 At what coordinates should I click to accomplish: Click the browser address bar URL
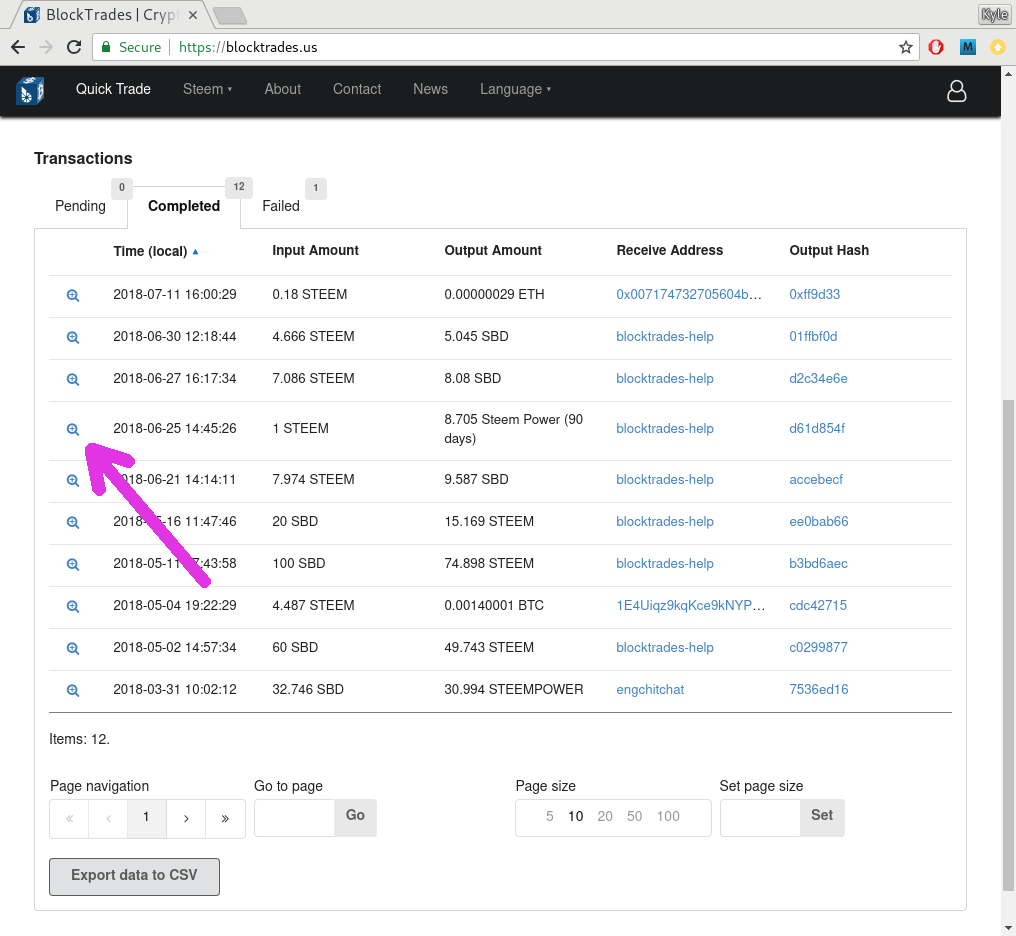point(248,47)
